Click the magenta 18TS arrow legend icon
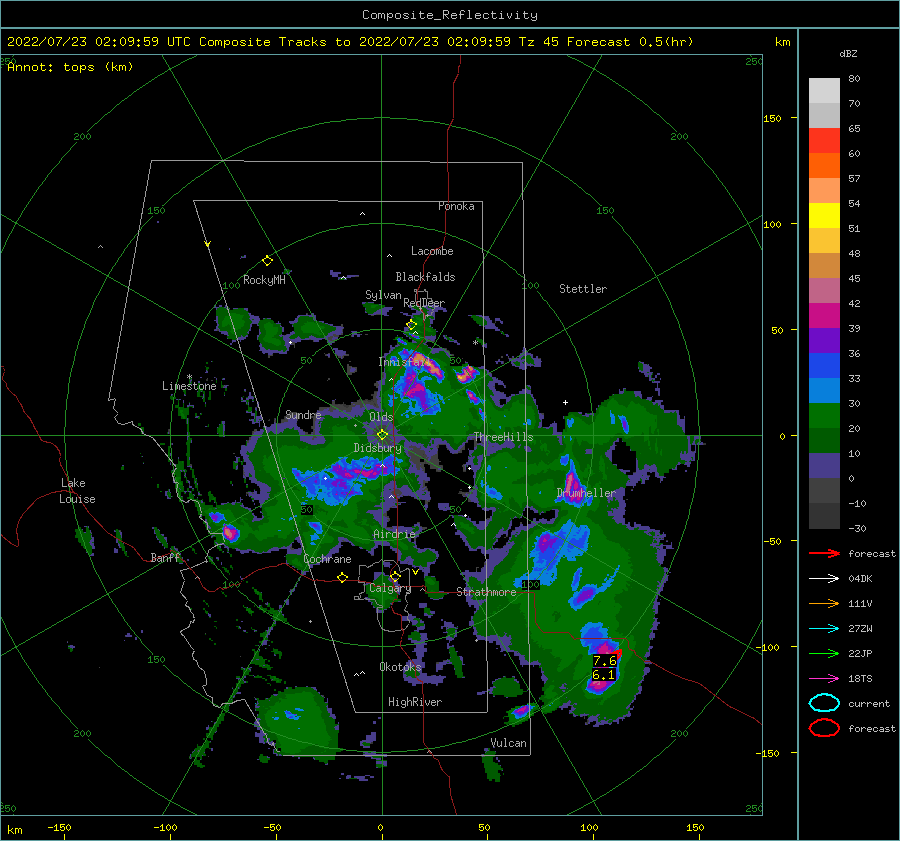 [824, 678]
